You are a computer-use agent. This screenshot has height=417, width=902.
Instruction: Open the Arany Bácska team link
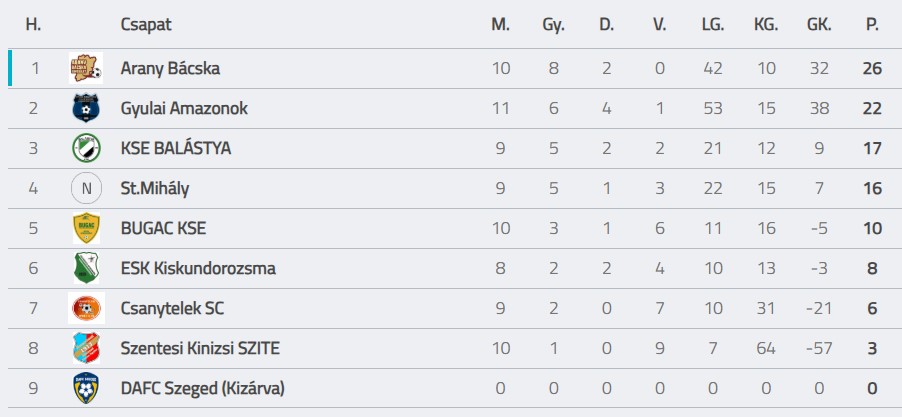(x=169, y=69)
